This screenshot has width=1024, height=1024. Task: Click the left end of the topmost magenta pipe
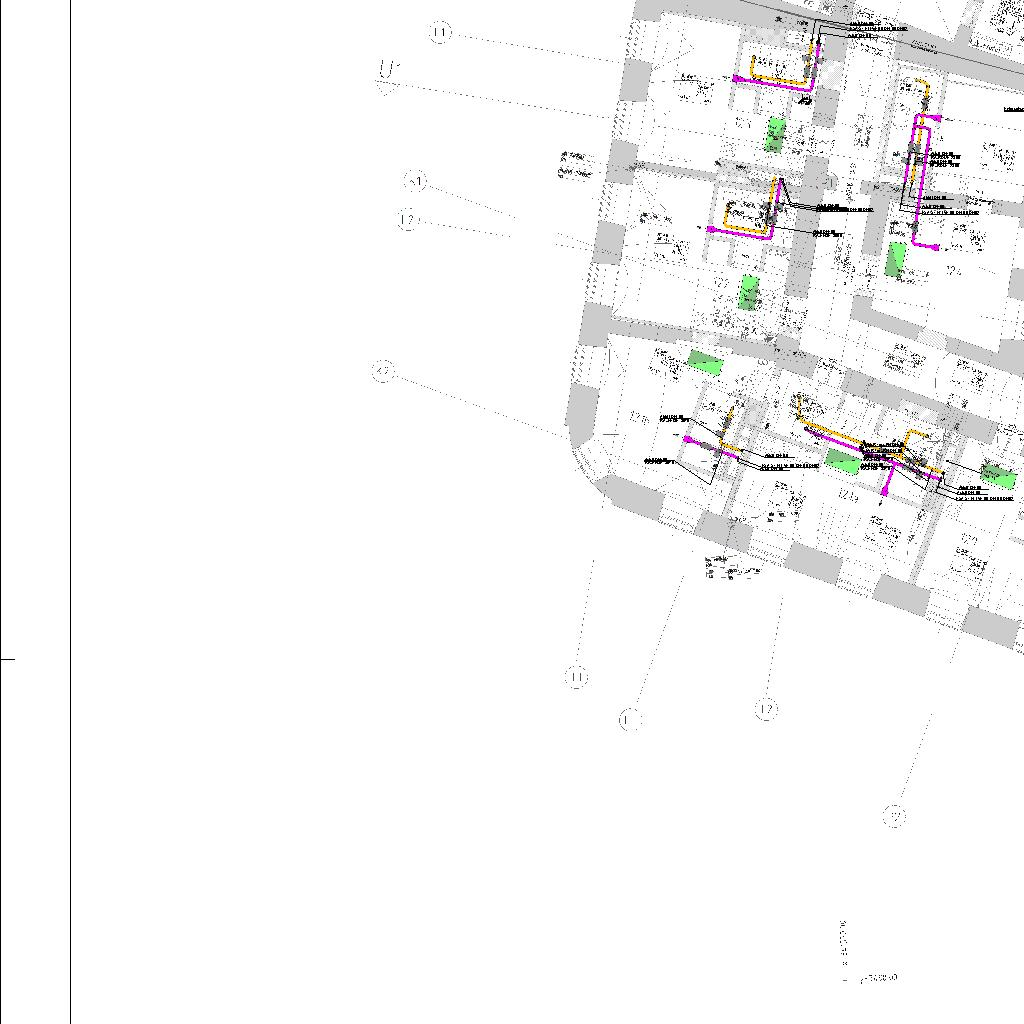738,78
